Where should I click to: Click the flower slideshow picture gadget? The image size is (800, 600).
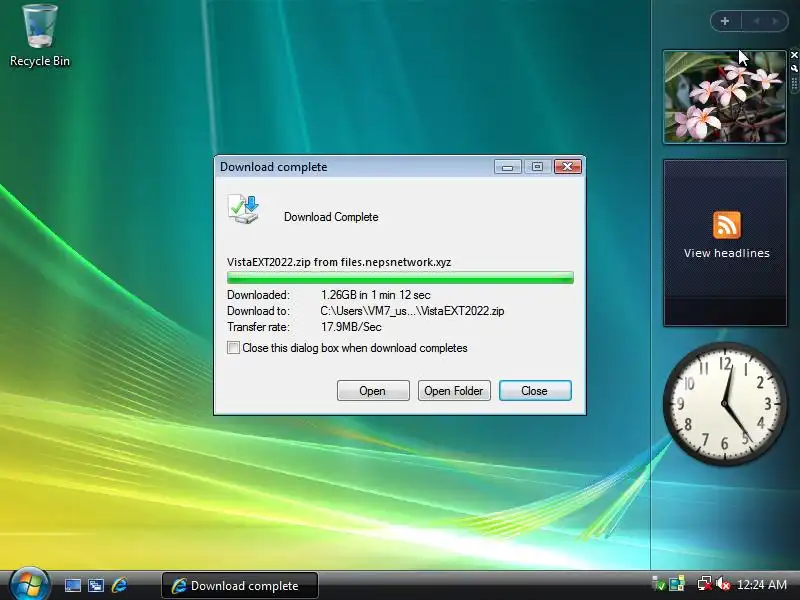click(724, 97)
